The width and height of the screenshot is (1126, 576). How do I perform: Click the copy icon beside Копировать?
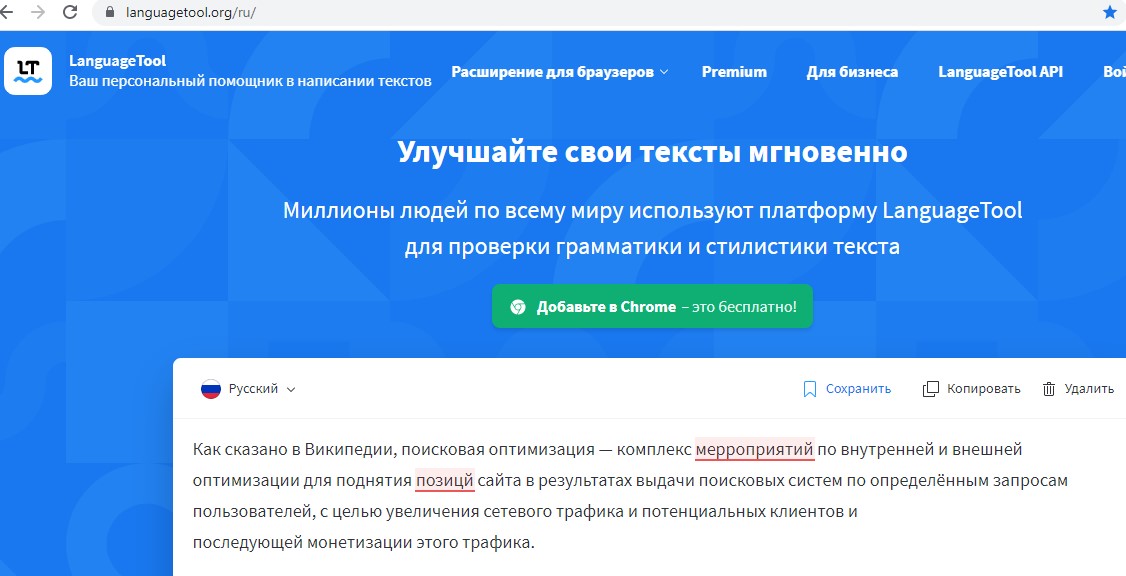[930, 389]
